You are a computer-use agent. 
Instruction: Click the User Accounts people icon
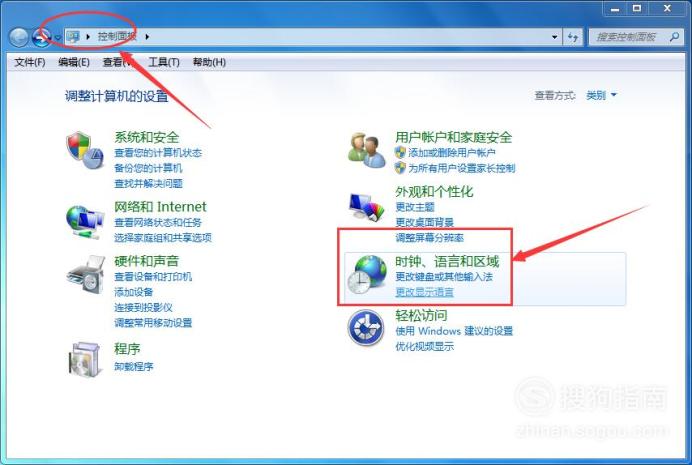366,150
